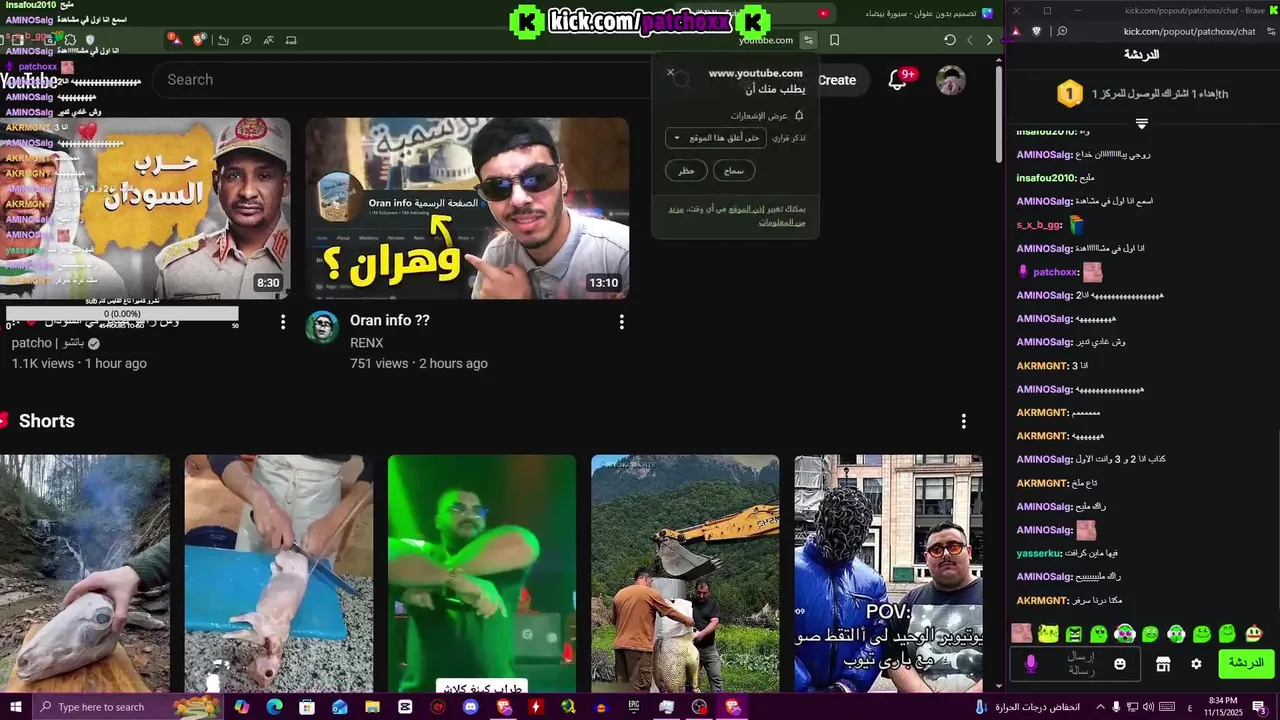Insert the angry green emote
This screenshot has width=1280, height=720.
1073,633
